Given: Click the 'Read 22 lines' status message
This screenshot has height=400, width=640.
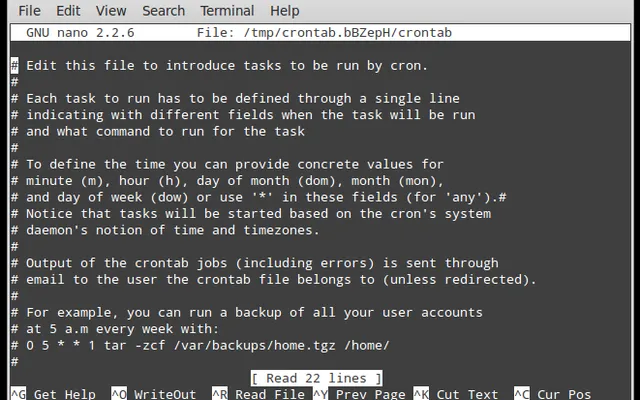Looking at the screenshot, I should click(x=316, y=378).
